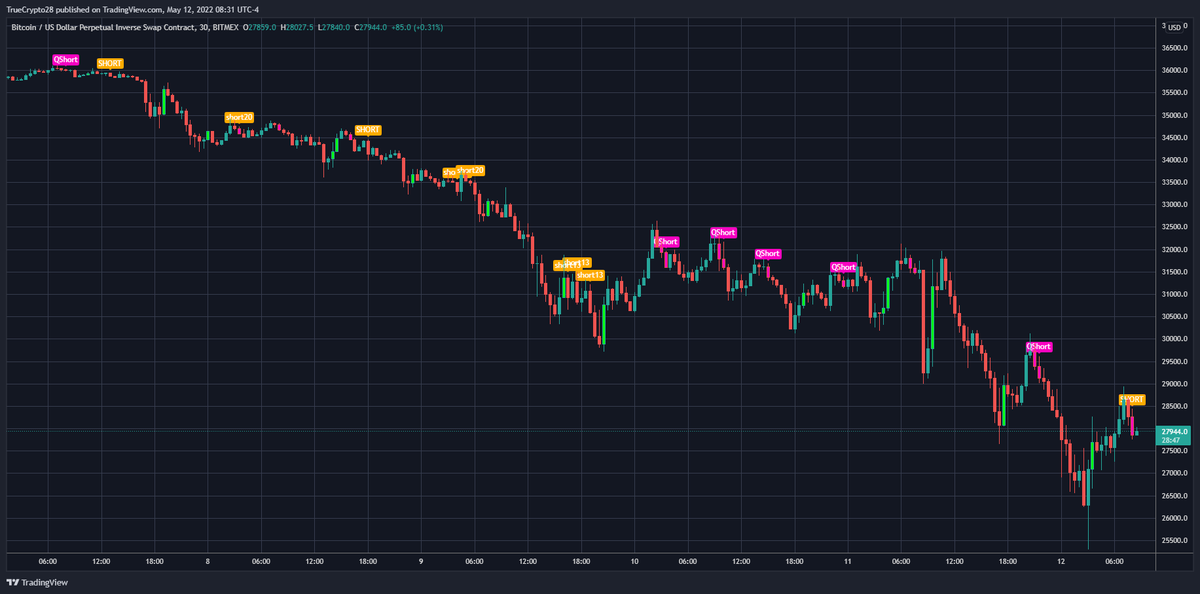The height and width of the screenshot is (594, 1200).
Task: Click the bar countdown timer 28:47
Action: pos(1172,440)
